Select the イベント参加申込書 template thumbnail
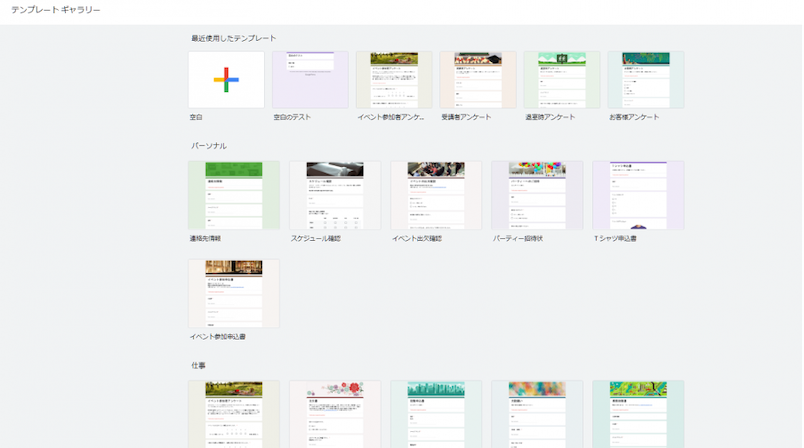This screenshot has height=448, width=804. [234, 293]
